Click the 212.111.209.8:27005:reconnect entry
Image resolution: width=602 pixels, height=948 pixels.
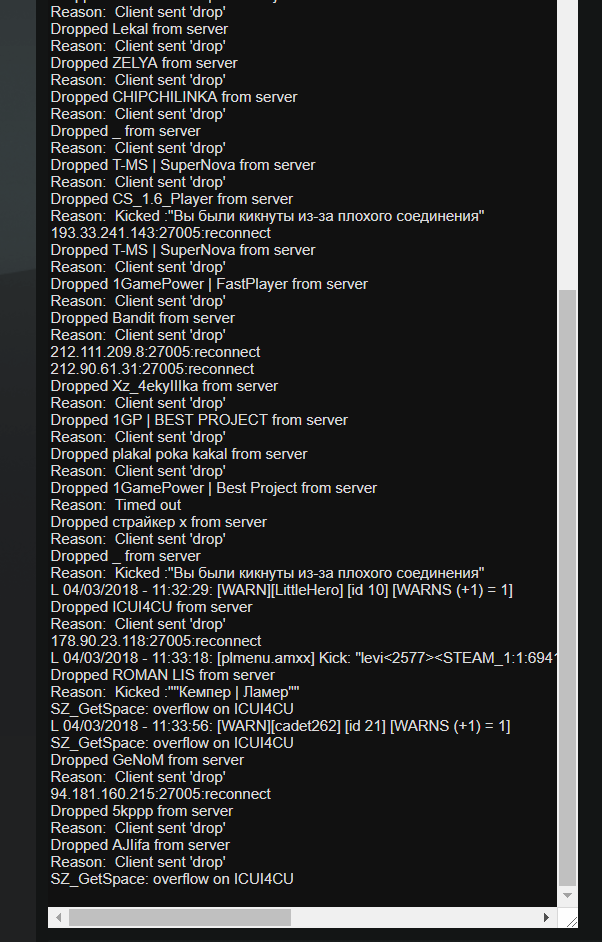coord(155,352)
